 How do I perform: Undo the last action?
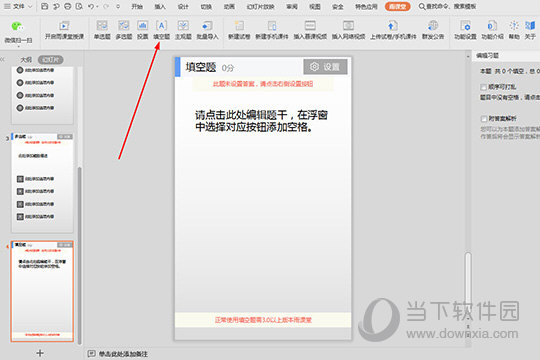(91, 6)
